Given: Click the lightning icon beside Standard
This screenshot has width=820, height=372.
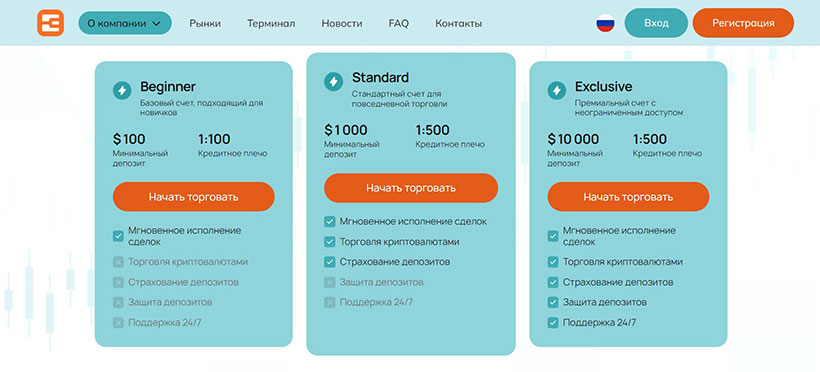Looking at the screenshot, I should click(x=333, y=82).
